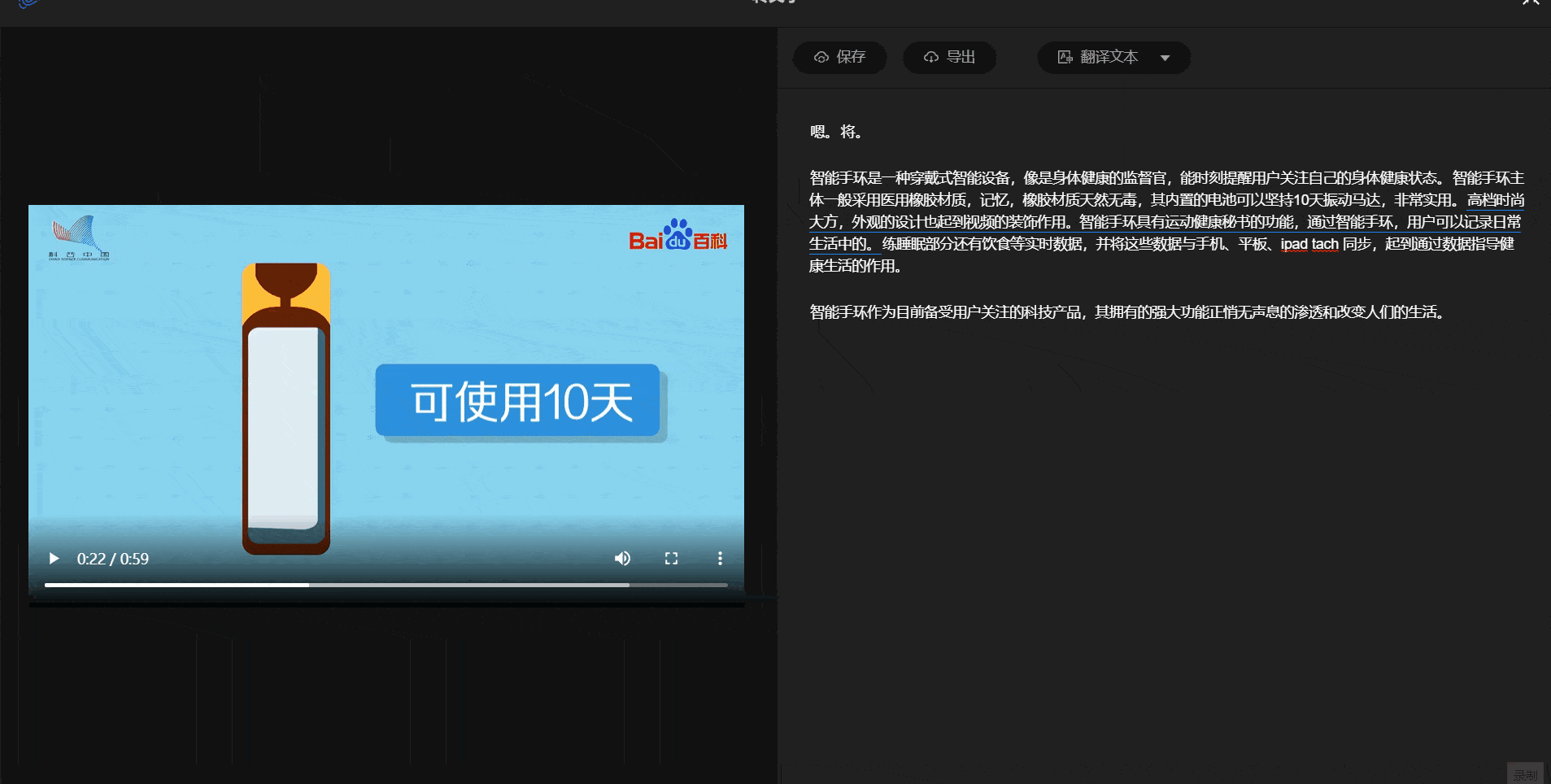Click the Baidu 百科 logo in video

pyautogui.click(x=678, y=236)
